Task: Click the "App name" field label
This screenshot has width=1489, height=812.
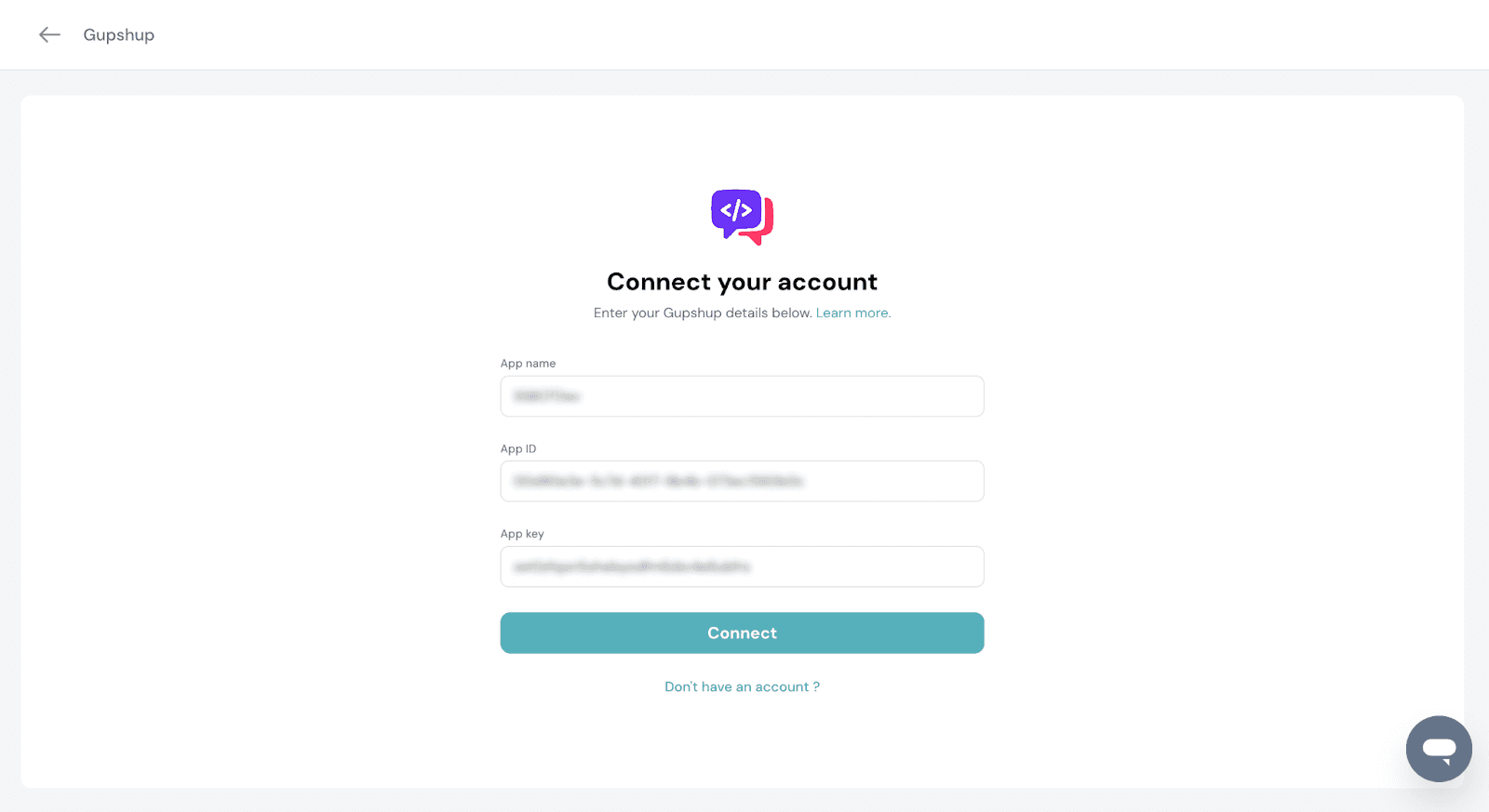Action: tap(528, 364)
